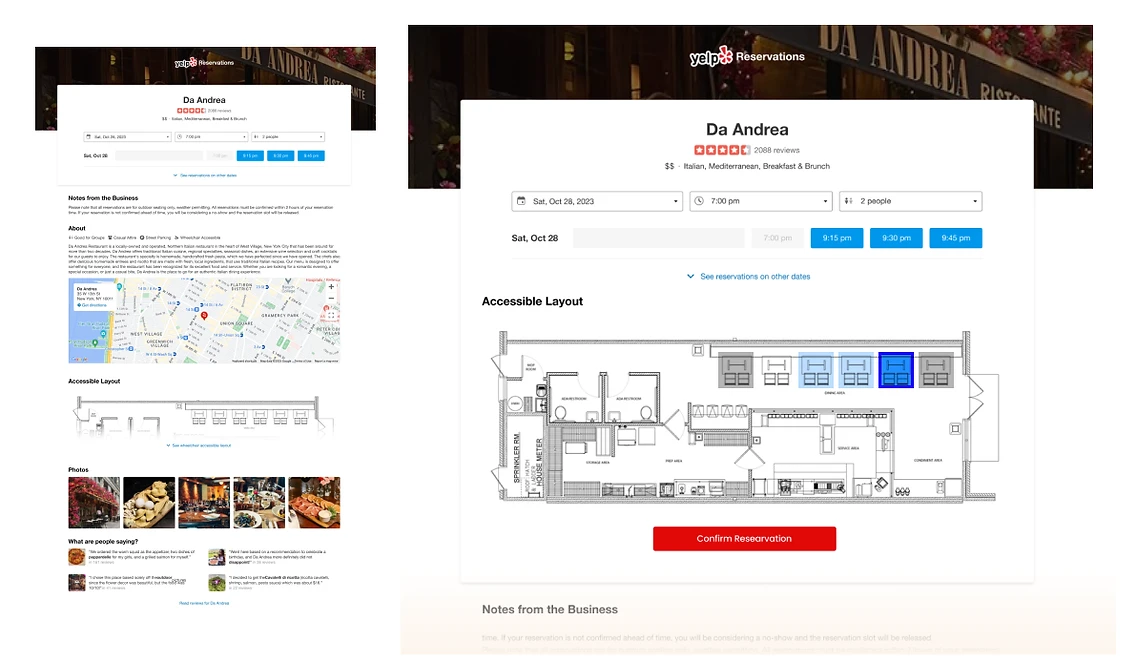Select the 9:45 pm slot in small full-page mockup
1136x662 pixels.
pos(311,156)
